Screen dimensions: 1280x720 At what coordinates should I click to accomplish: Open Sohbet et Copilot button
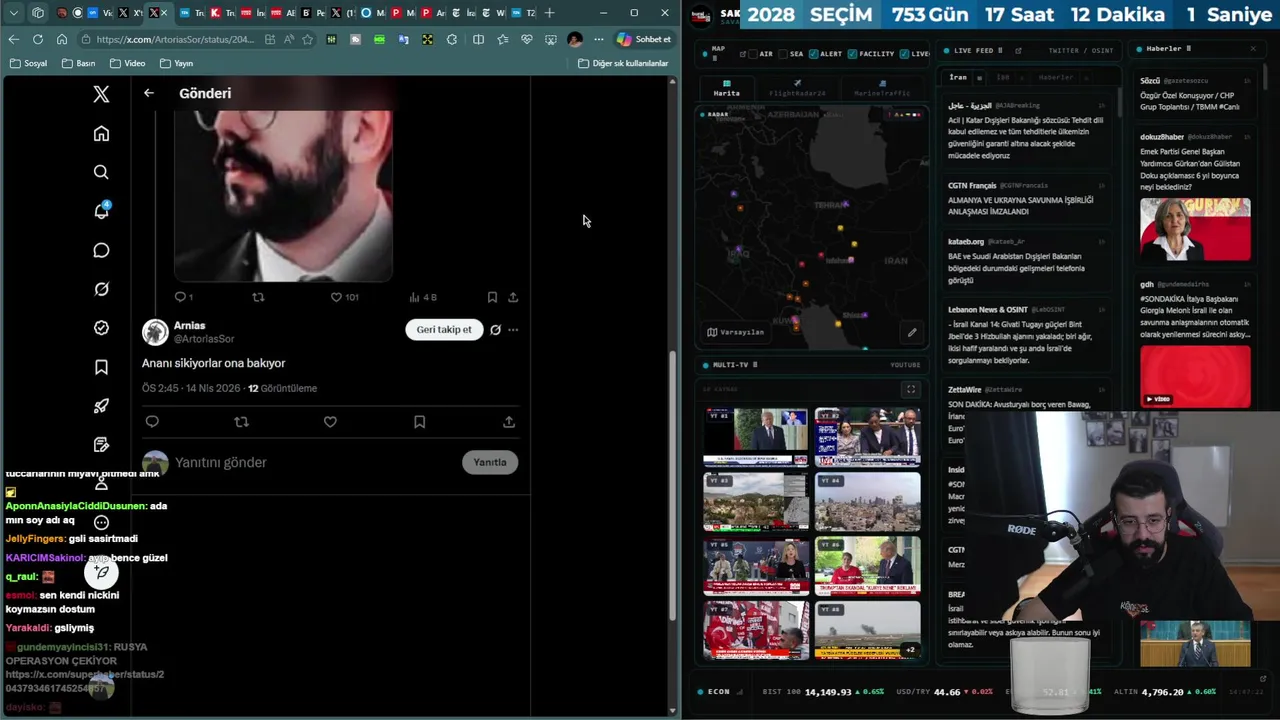tap(645, 39)
